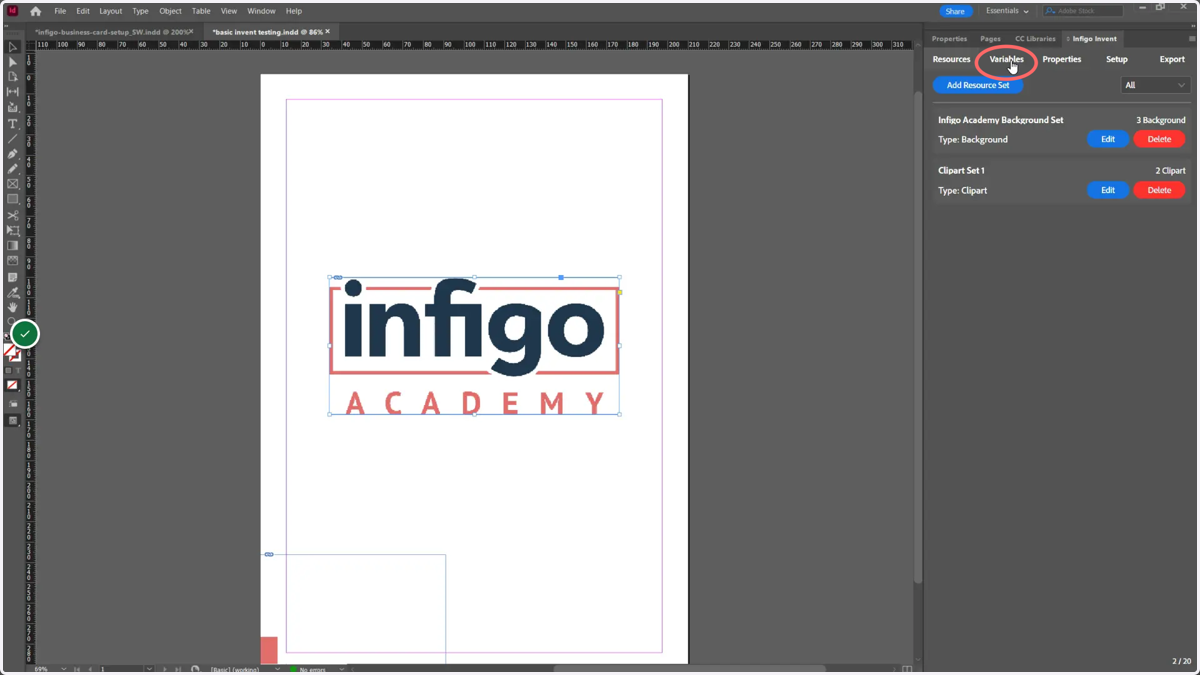This screenshot has width=1200, height=675.
Task: Open the File menu
Action: coord(60,11)
